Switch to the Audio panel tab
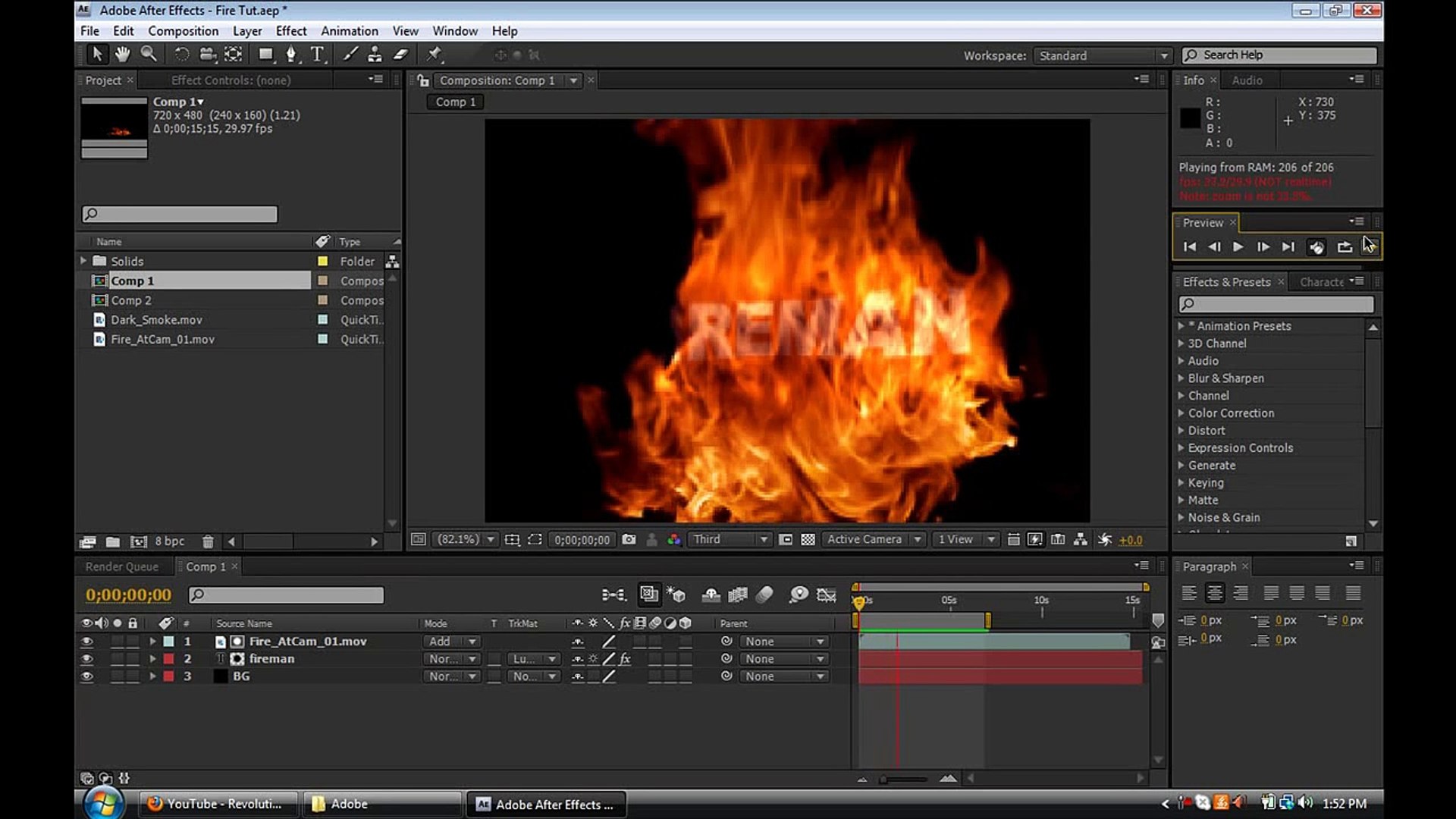 pos(1247,80)
